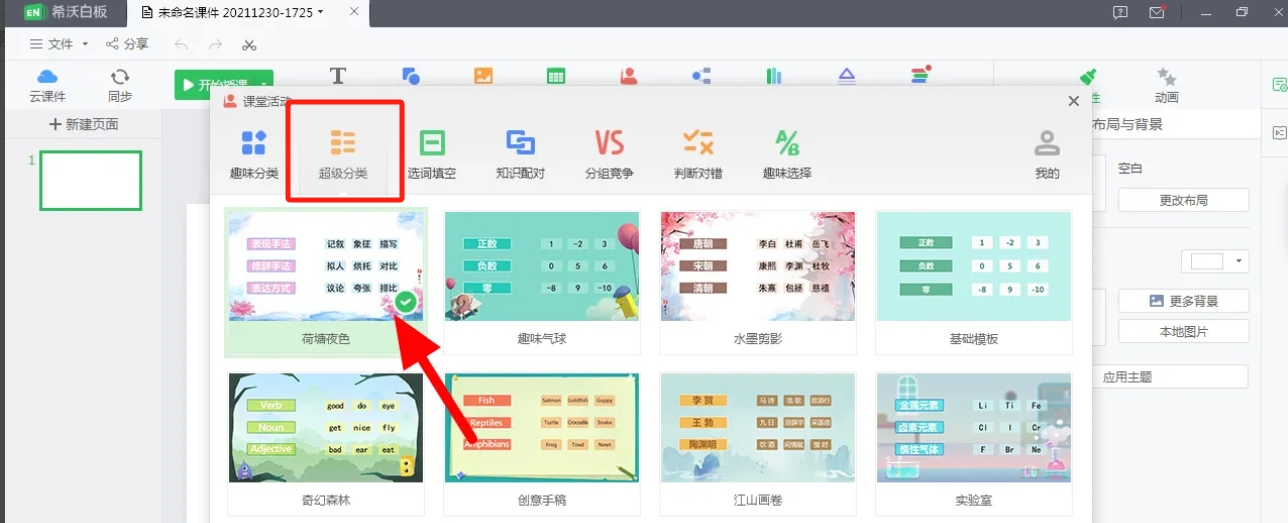Select the 选词填空 activity type
The image size is (1288, 523).
[432, 152]
